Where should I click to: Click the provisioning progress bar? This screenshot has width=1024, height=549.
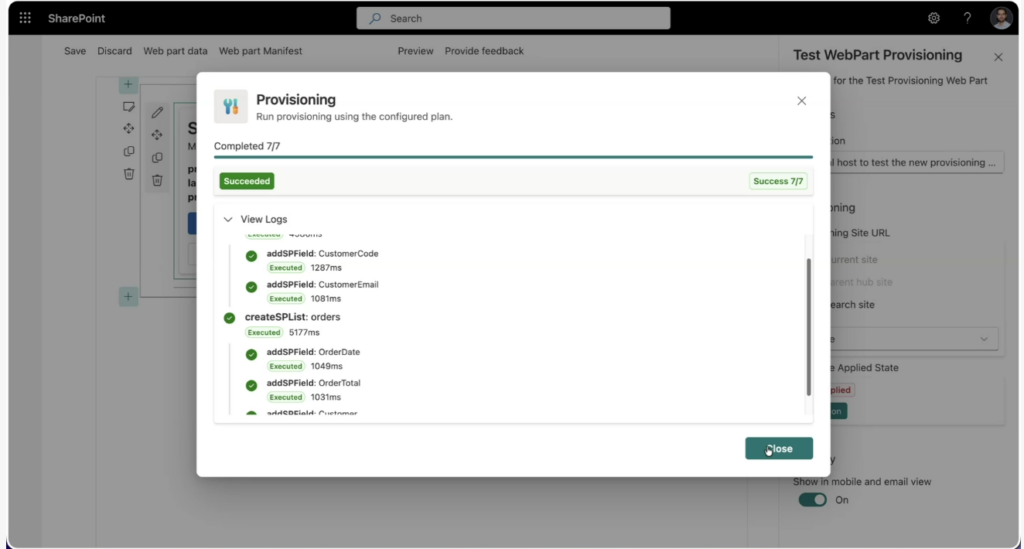(x=513, y=157)
